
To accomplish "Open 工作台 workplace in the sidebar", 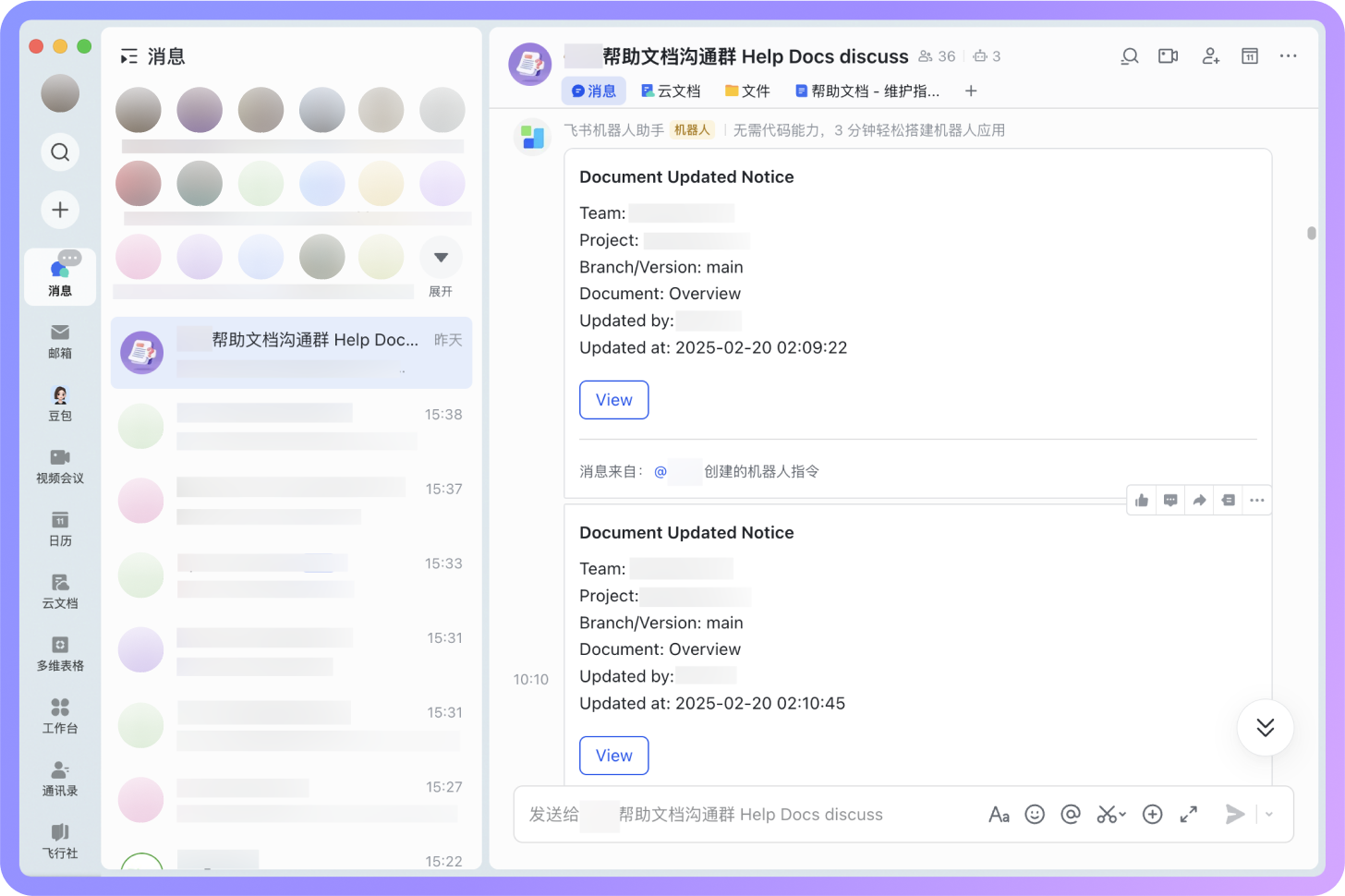I will coord(60,716).
